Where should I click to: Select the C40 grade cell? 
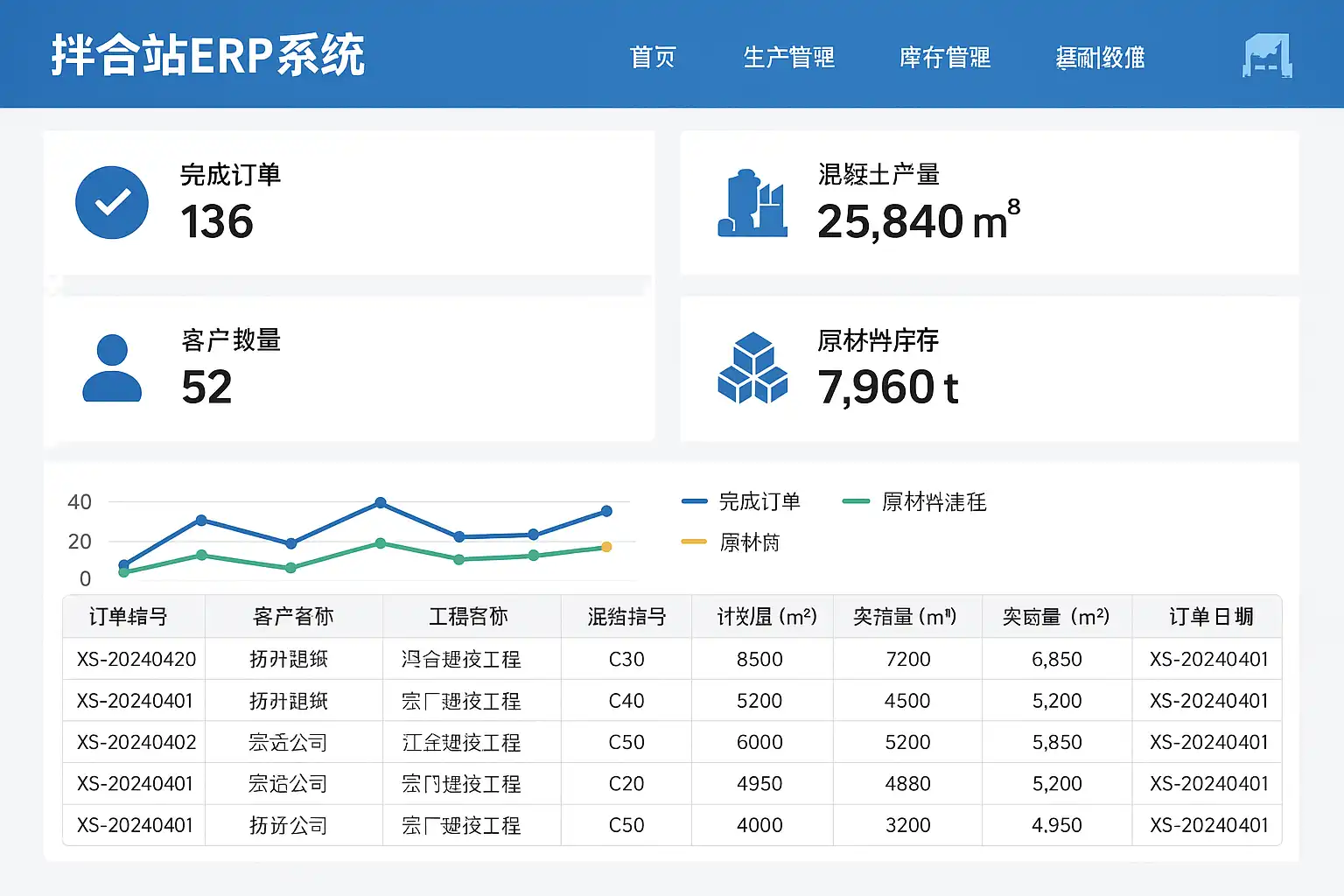[x=626, y=701]
